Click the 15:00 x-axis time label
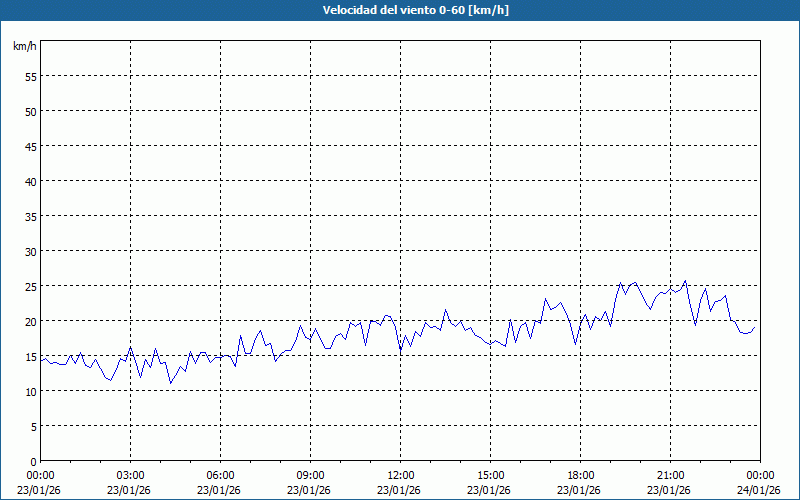Screen dimensions: 800x500 coord(490,475)
